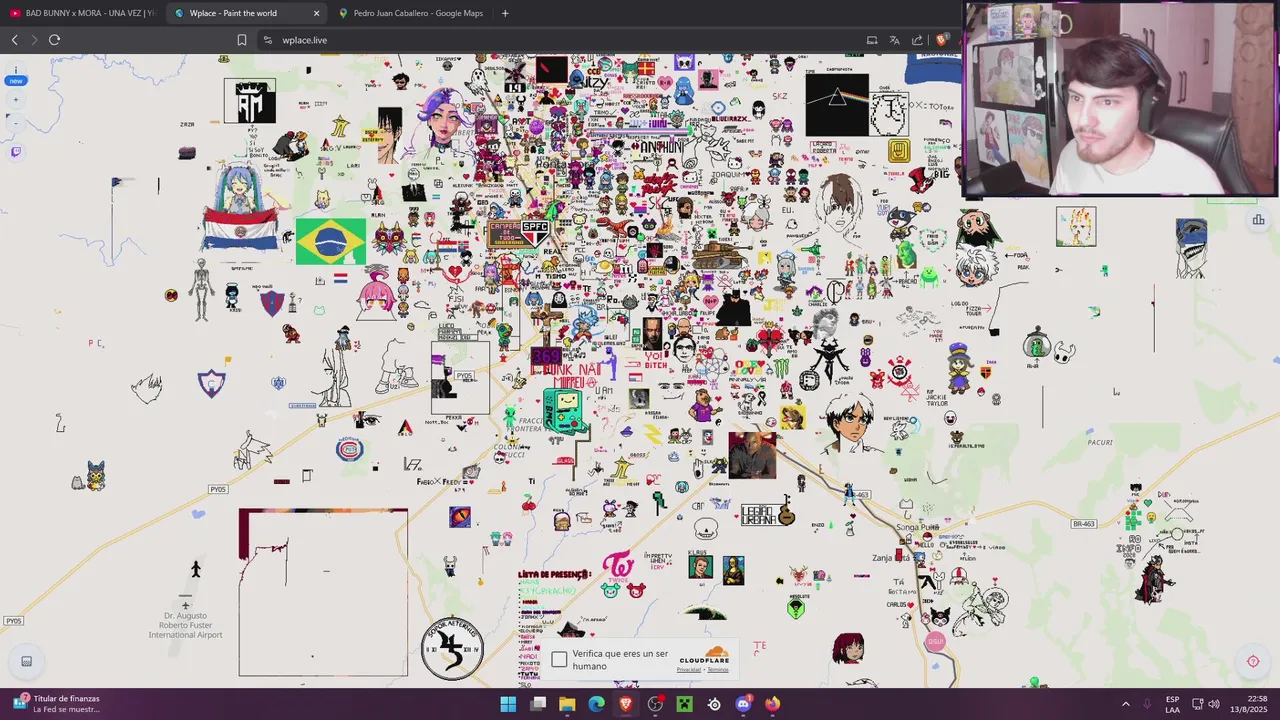Expand the system tray hidden icons chevron
This screenshot has width=1280, height=720.
(1125, 704)
